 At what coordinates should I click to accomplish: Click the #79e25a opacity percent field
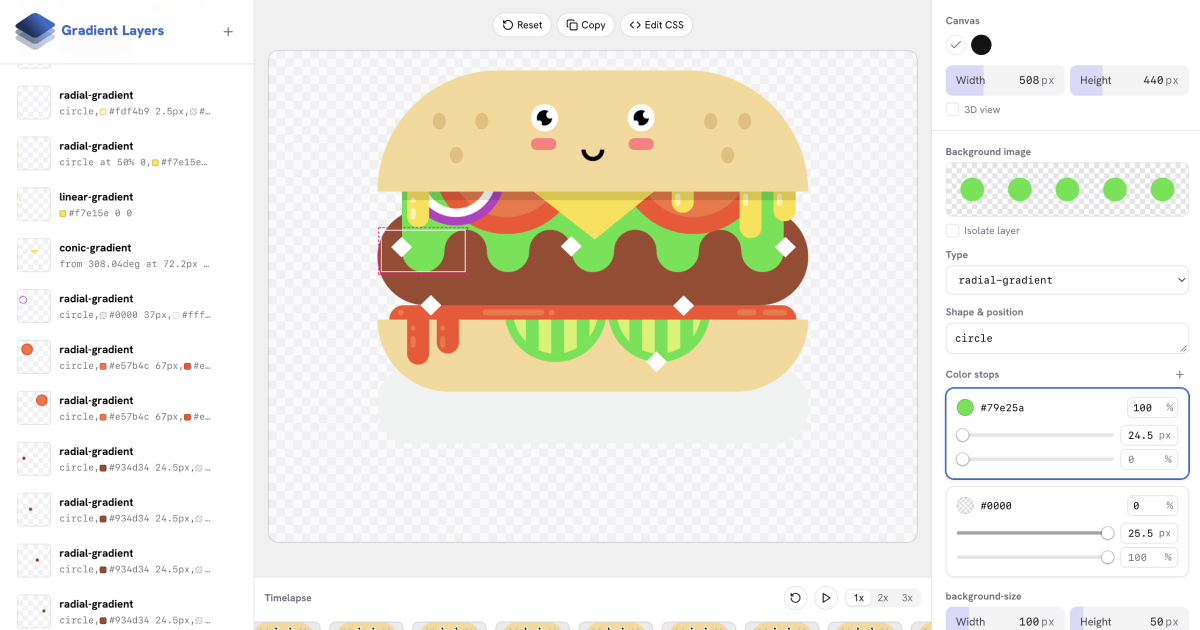1151,407
